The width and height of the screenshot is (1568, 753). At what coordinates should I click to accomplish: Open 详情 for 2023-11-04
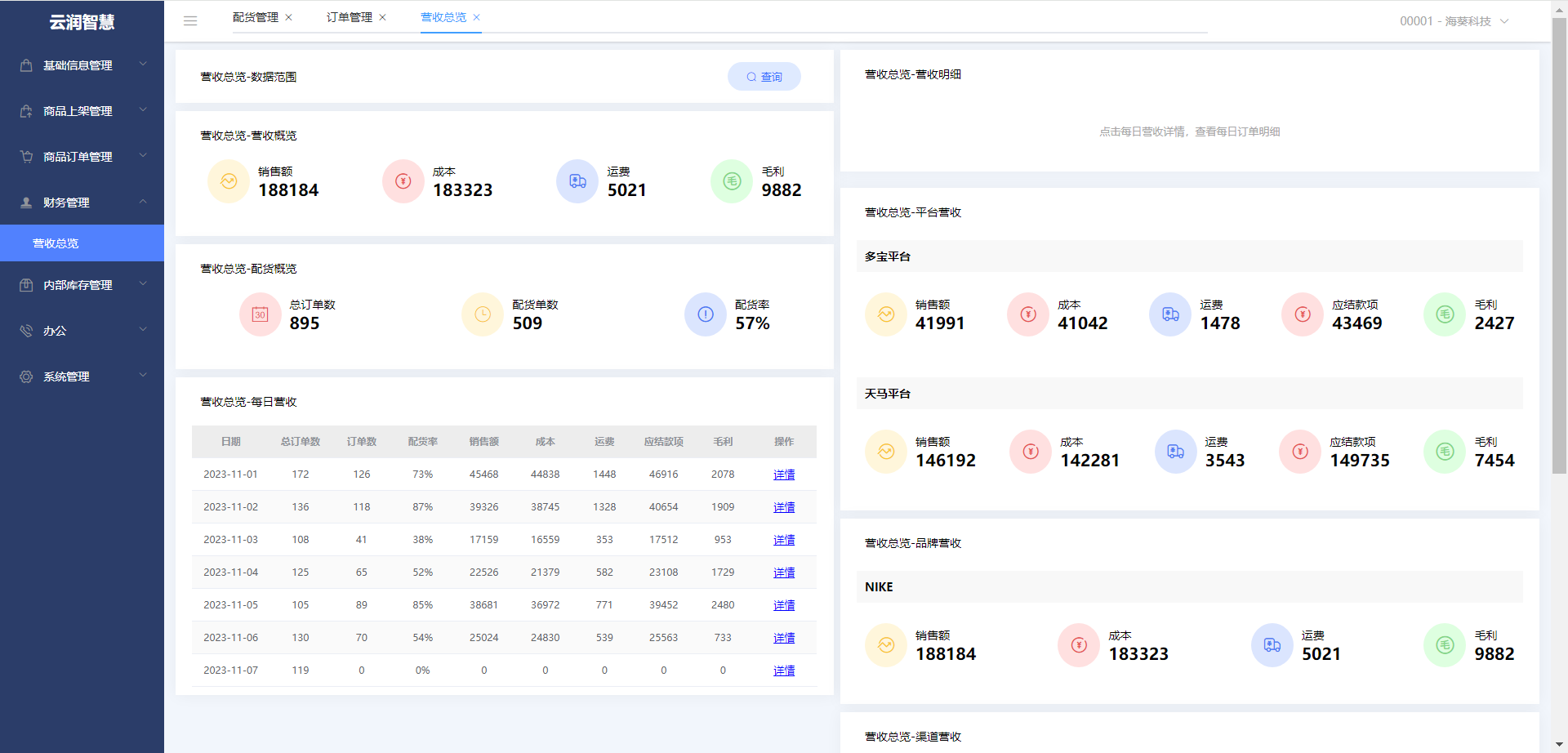[x=784, y=573]
